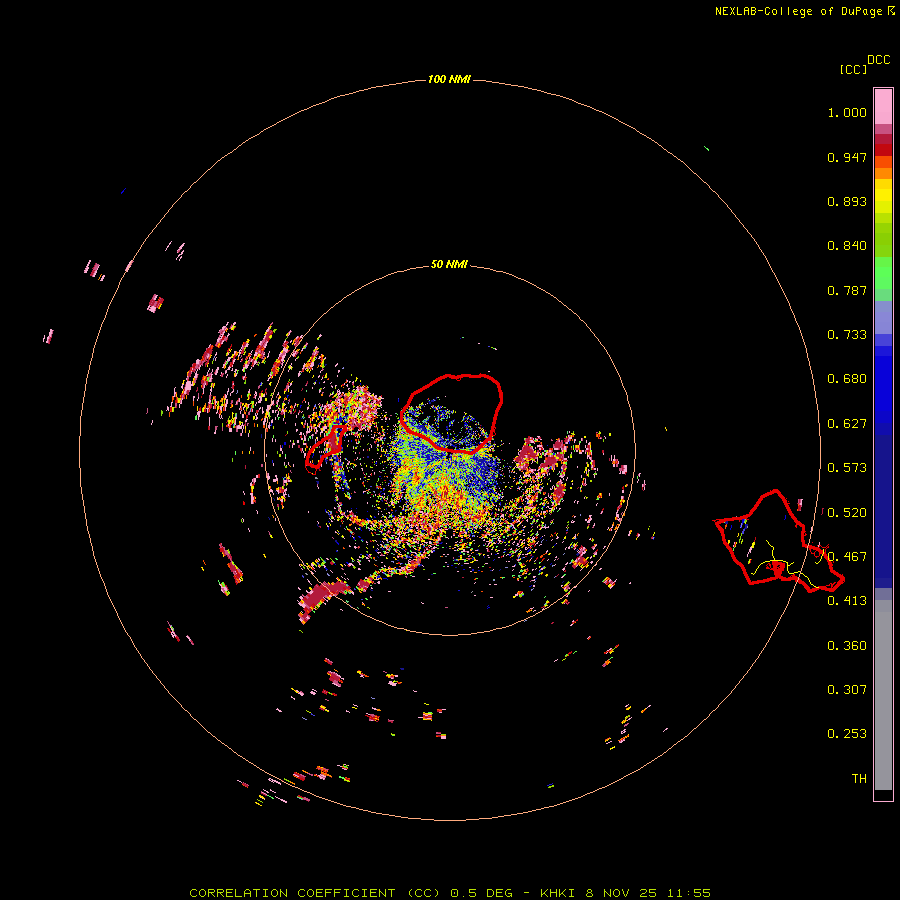Viewport: 900px width, 900px height.
Task: Select the 0.573 scale value
Action: [x=847, y=468]
